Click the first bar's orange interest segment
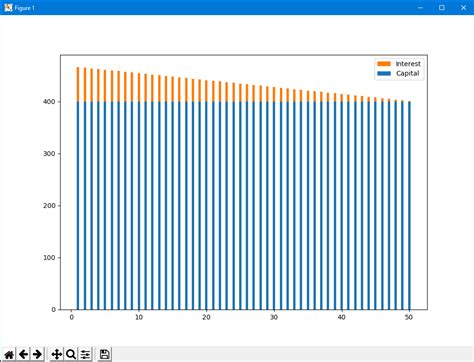Image resolution: width=474 pixels, height=362 pixels. click(78, 84)
